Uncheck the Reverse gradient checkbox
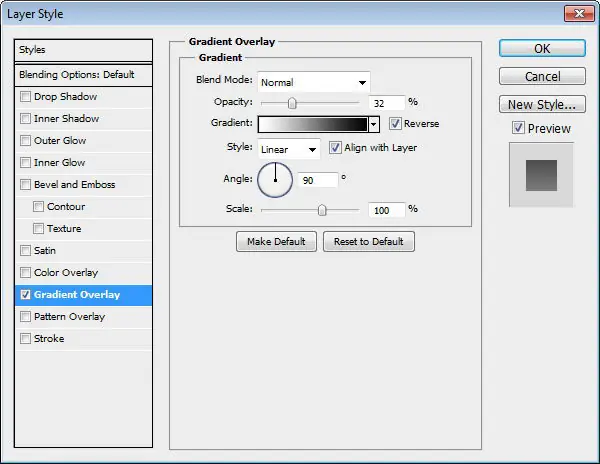Viewport: 600px width, 464px height. [x=395, y=124]
